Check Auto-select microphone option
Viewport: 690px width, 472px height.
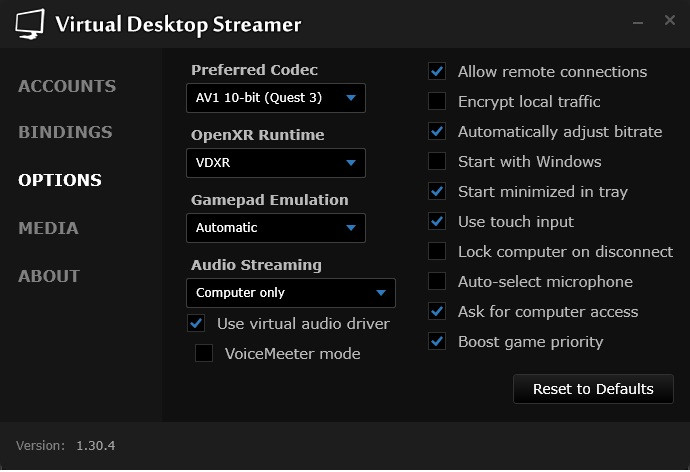pos(437,281)
